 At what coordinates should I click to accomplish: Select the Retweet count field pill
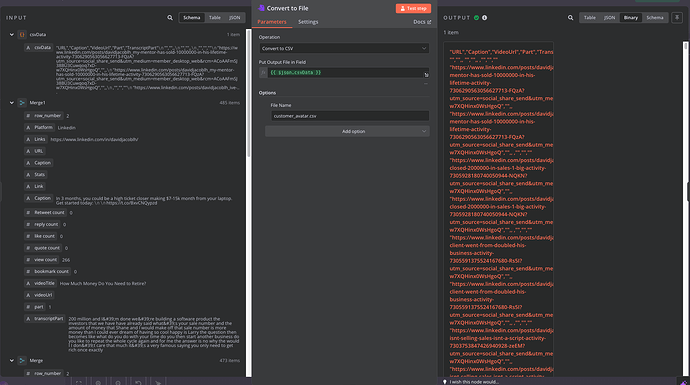click(45, 213)
